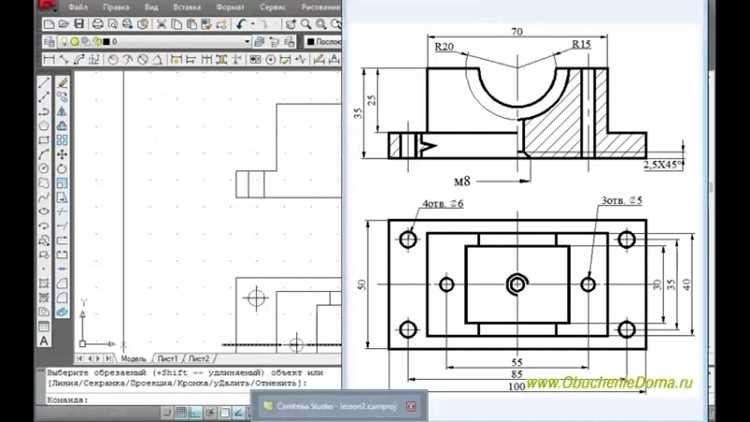
Task: Create a new drawing with the New icon
Action: pyautogui.click(x=49, y=24)
